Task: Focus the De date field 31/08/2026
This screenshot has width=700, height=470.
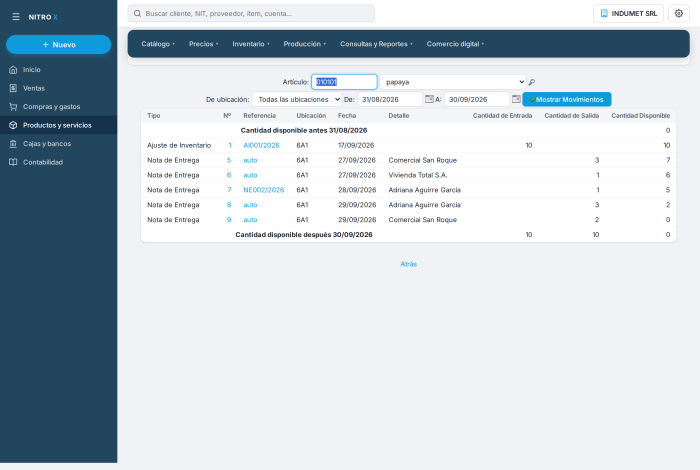Action: coord(390,100)
